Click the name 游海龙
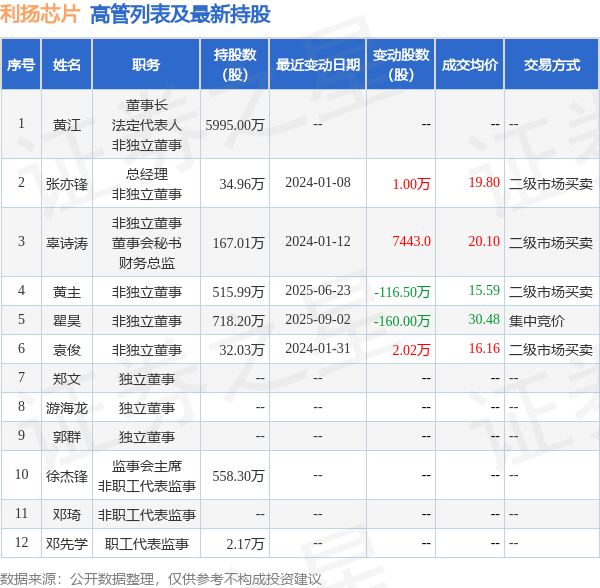 click(67, 408)
